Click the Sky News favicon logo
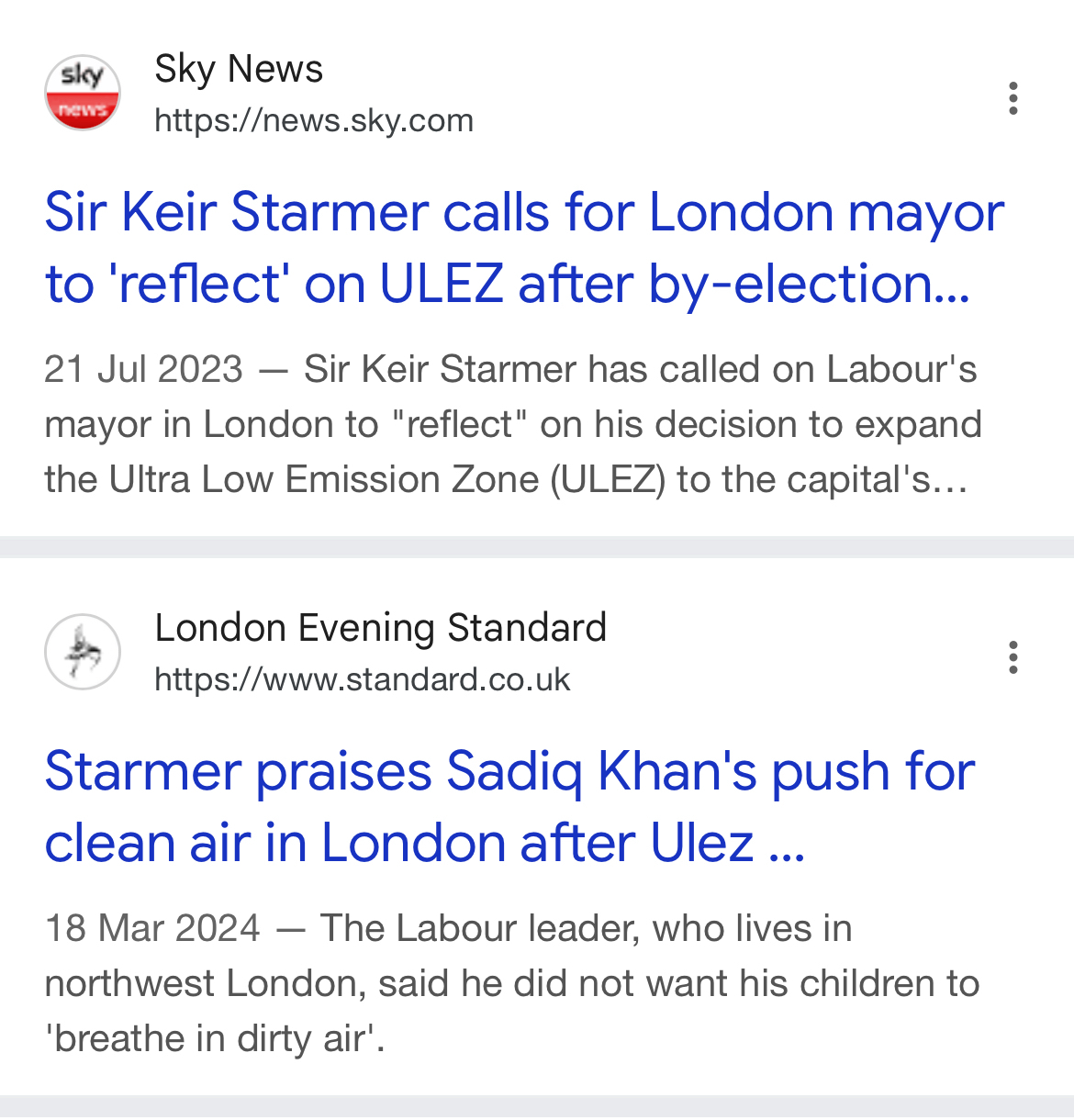The image size is (1074, 1120). pyautogui.click(x=83, y=93)
